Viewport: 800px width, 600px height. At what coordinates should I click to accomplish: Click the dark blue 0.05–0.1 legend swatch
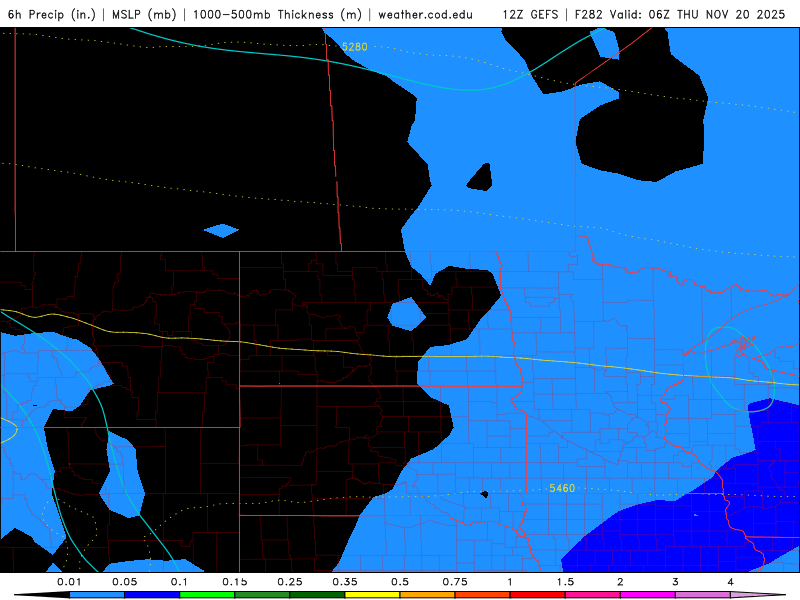click(x=152, y=595)
